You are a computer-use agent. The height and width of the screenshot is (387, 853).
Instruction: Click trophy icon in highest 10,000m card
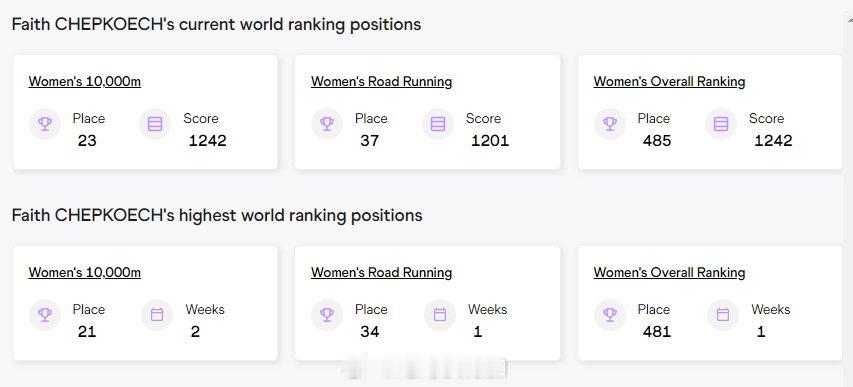pos(45,315)
